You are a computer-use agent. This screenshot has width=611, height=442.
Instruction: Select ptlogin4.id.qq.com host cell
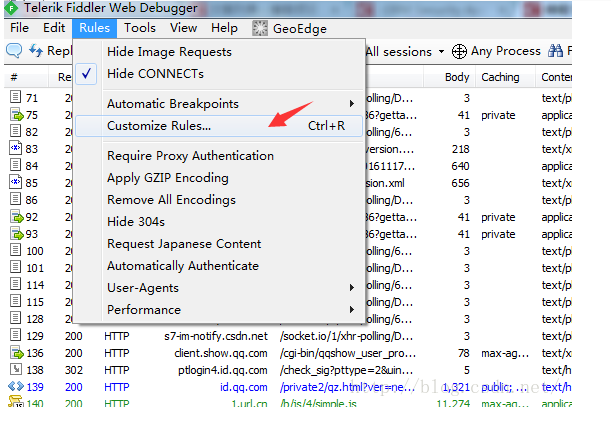[x=223, y=370]
